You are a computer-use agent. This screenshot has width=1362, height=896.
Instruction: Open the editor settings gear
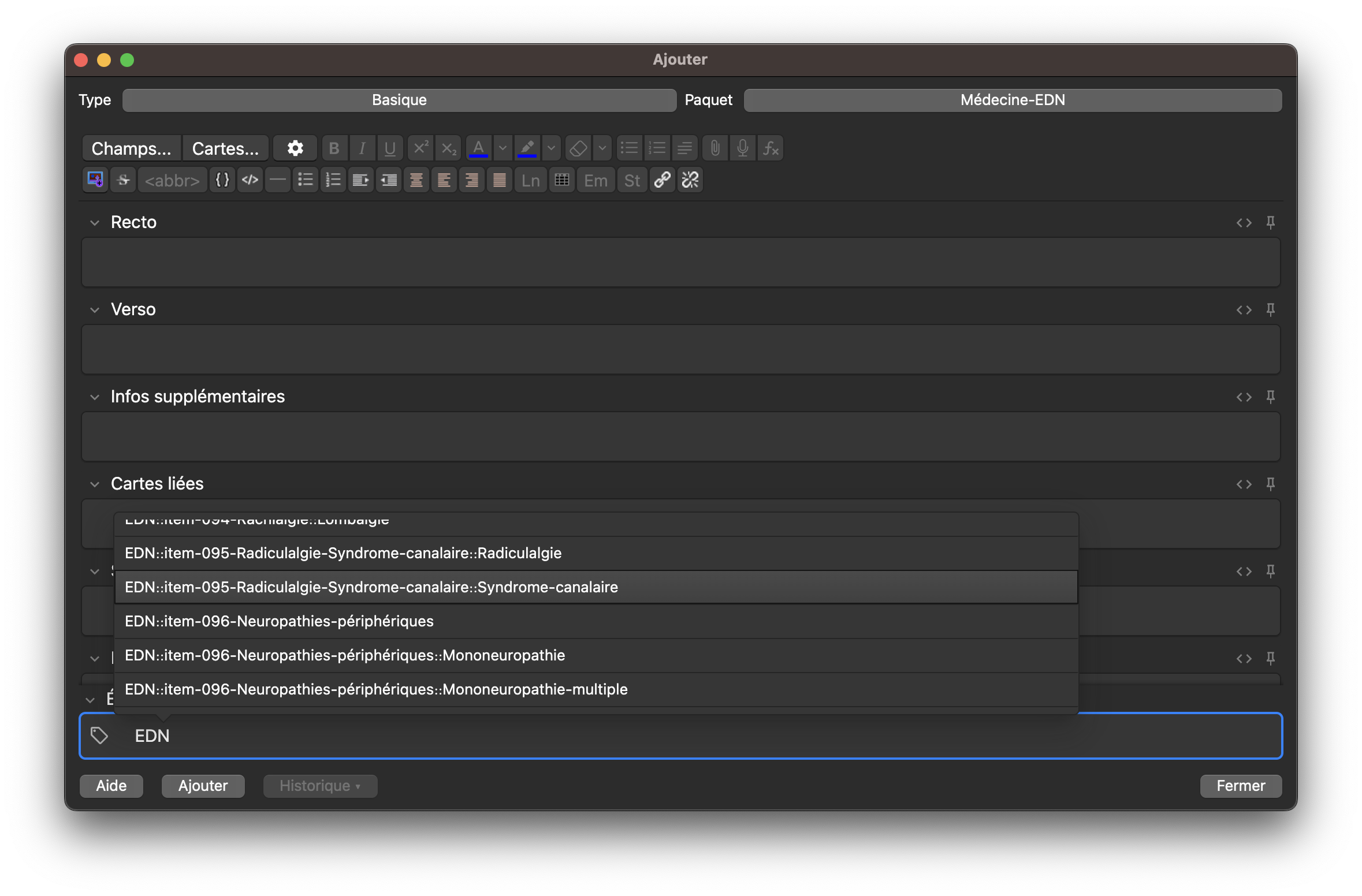click(295, 148)
